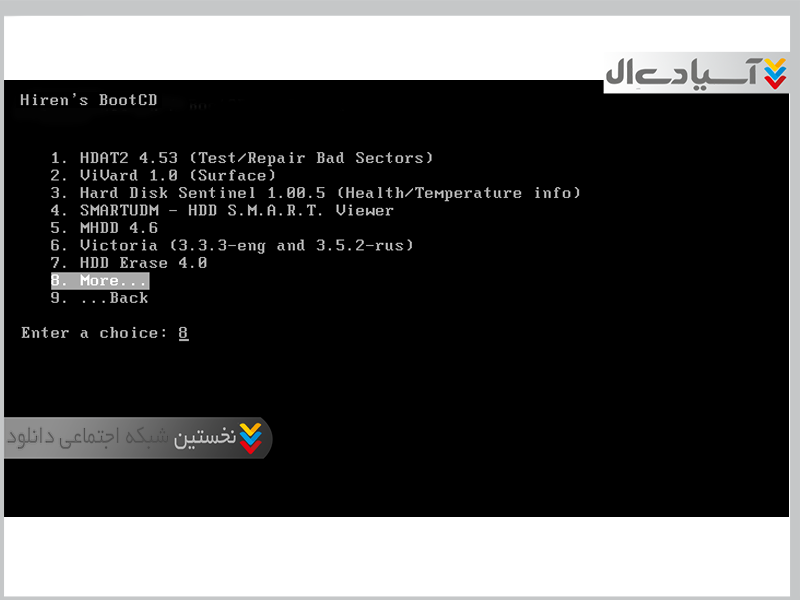Select HDAT2 4.53 menu entry
Screen dimensions: 800x600
point(242,158)
